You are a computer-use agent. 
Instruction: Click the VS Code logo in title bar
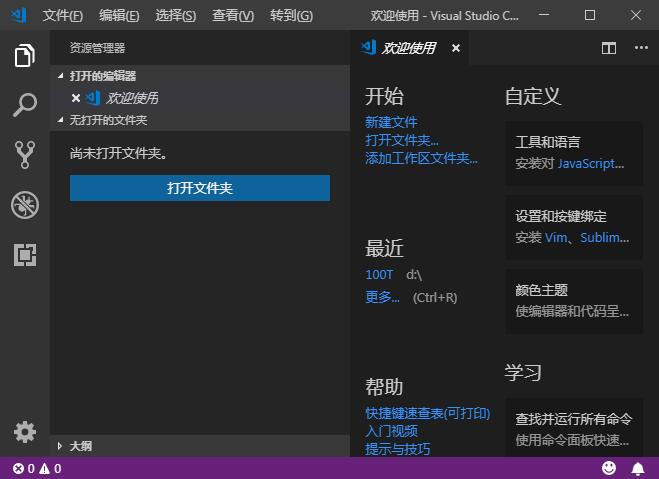pos(19,15)
